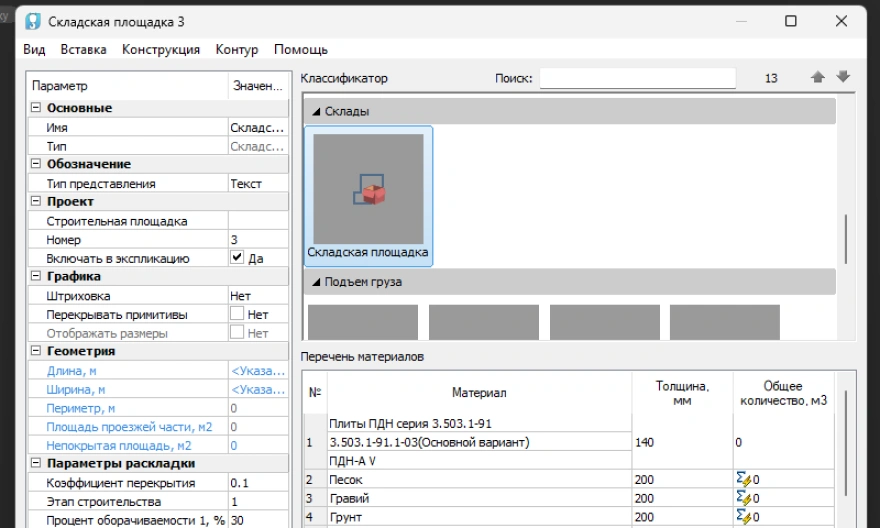Toggle Отображать размеры checkbox
The width and height of the screenshot is (880, 528).
coord(237,333)
